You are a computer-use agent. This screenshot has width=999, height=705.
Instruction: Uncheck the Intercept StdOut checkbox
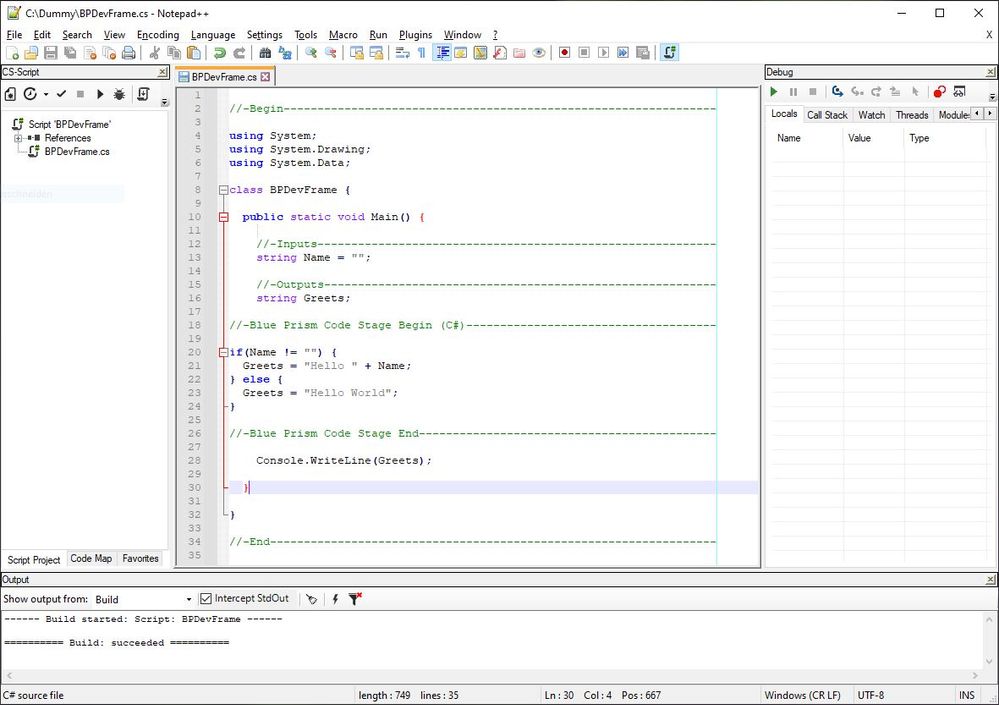click(206, 599)
